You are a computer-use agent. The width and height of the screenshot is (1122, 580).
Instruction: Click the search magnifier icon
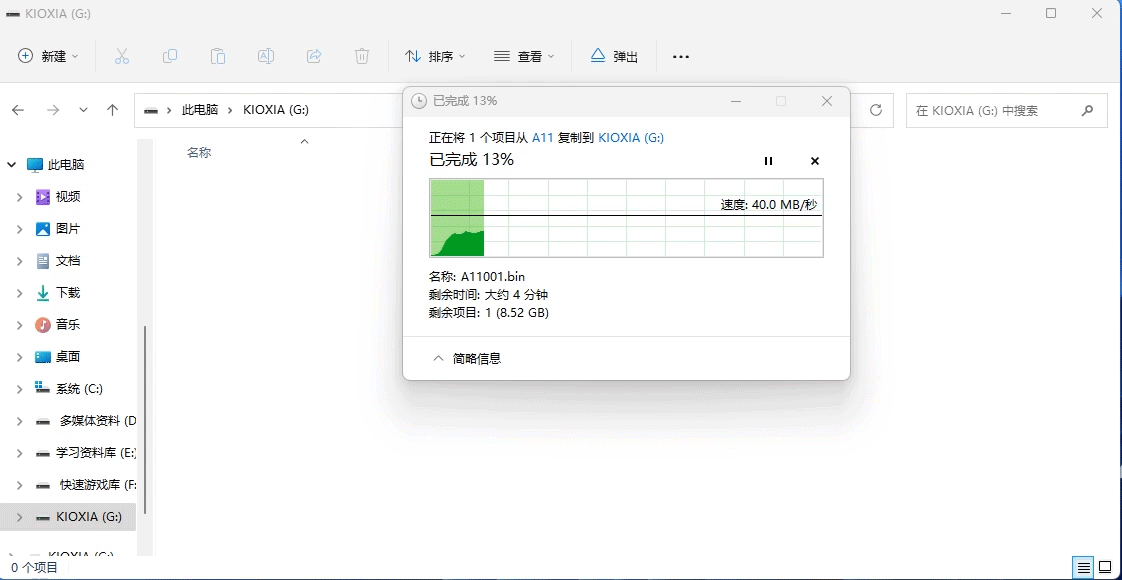[x=1087, y=110]
